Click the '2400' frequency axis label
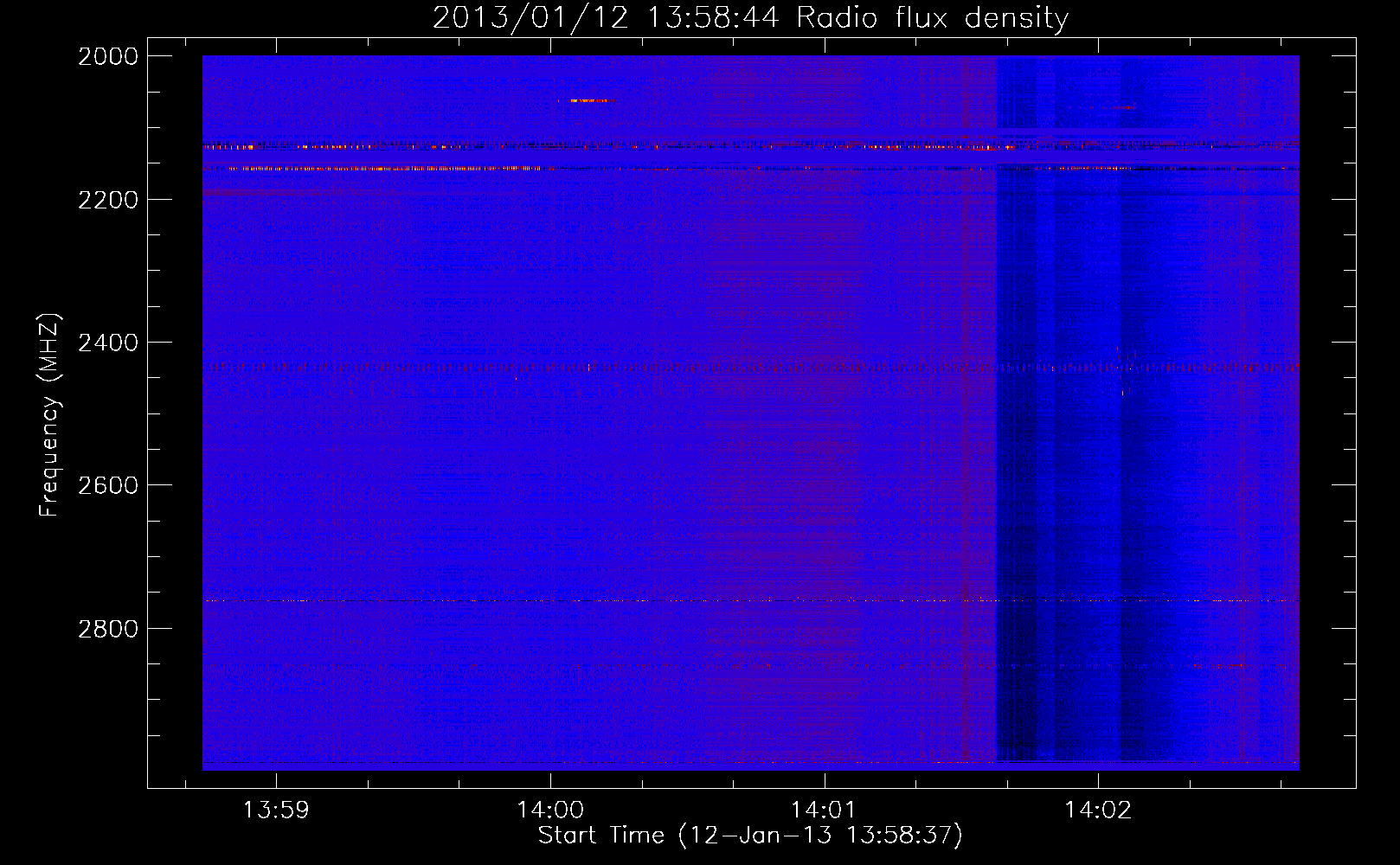 108,343
